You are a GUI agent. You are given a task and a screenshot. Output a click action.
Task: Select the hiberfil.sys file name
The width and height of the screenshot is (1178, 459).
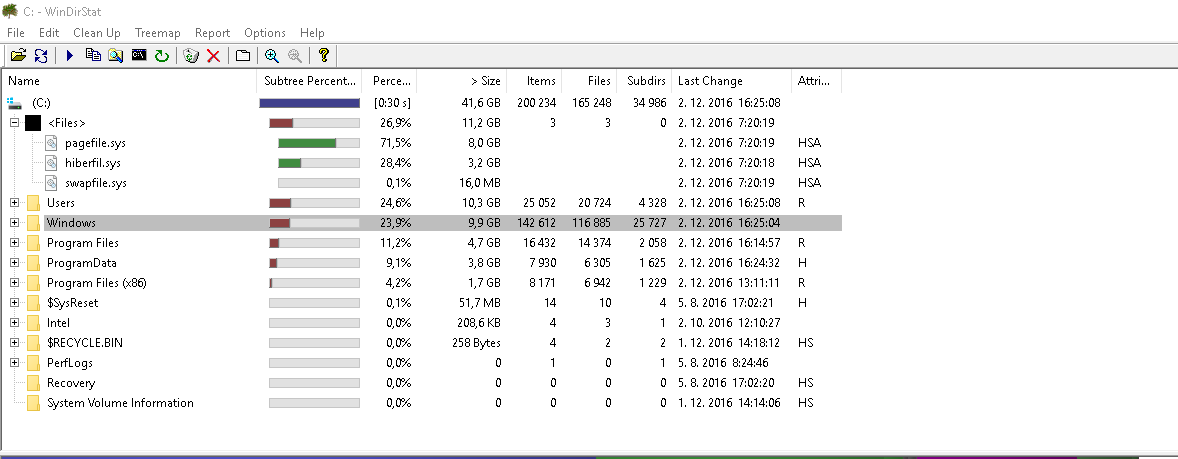92,163
